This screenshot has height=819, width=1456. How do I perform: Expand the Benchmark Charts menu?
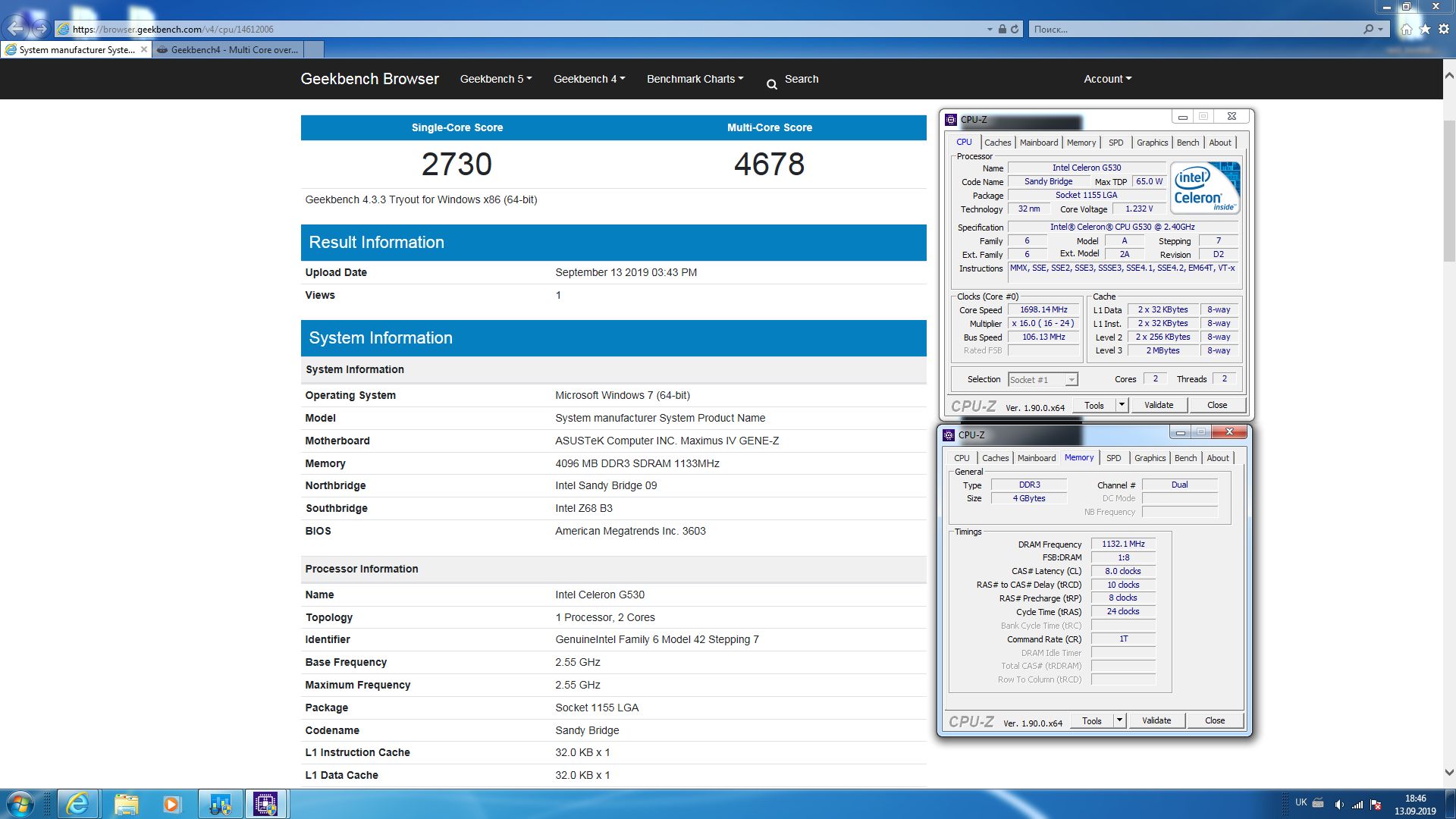pos(695,79)
